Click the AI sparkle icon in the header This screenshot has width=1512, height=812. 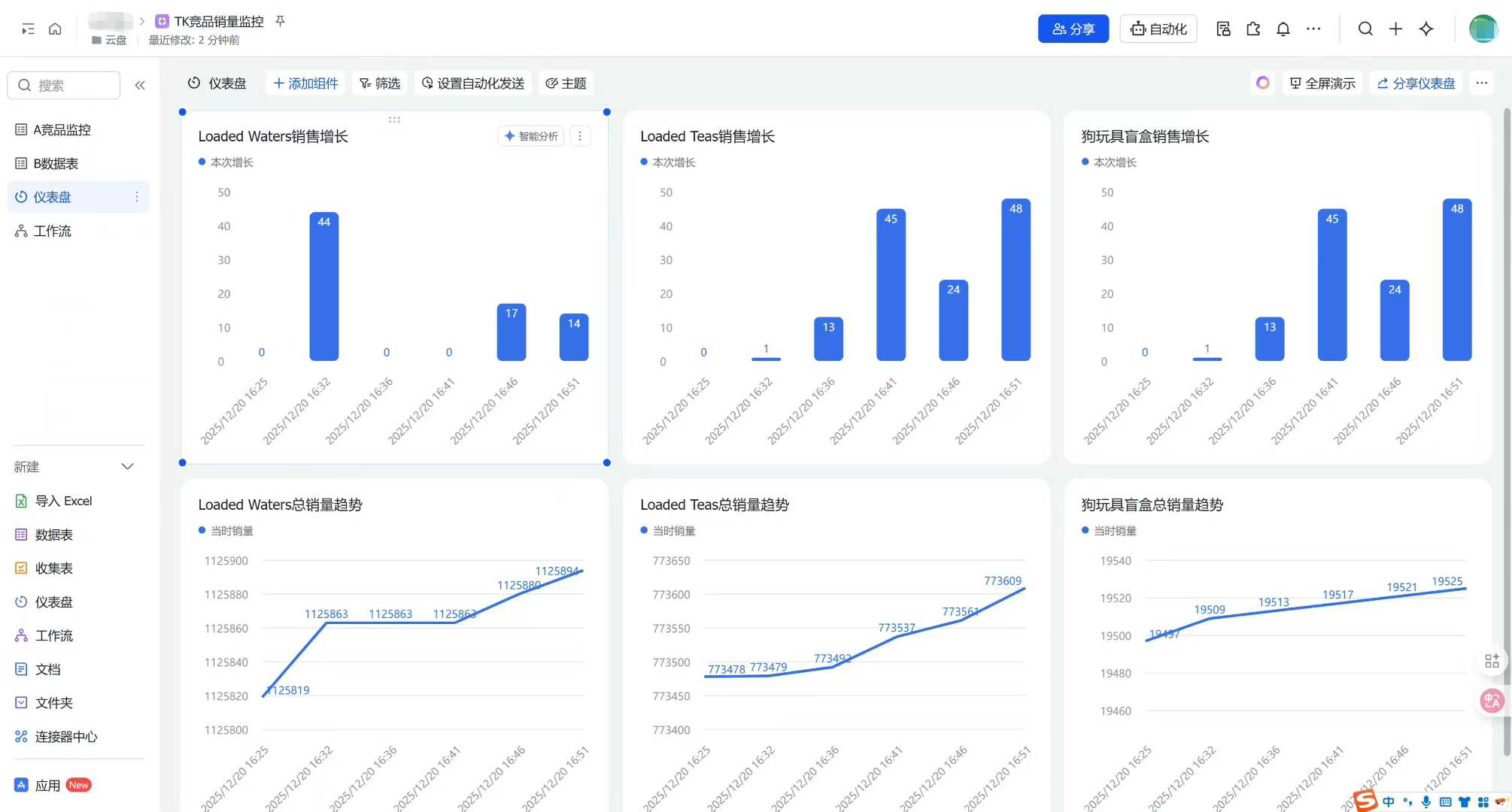coord(1425,29)
